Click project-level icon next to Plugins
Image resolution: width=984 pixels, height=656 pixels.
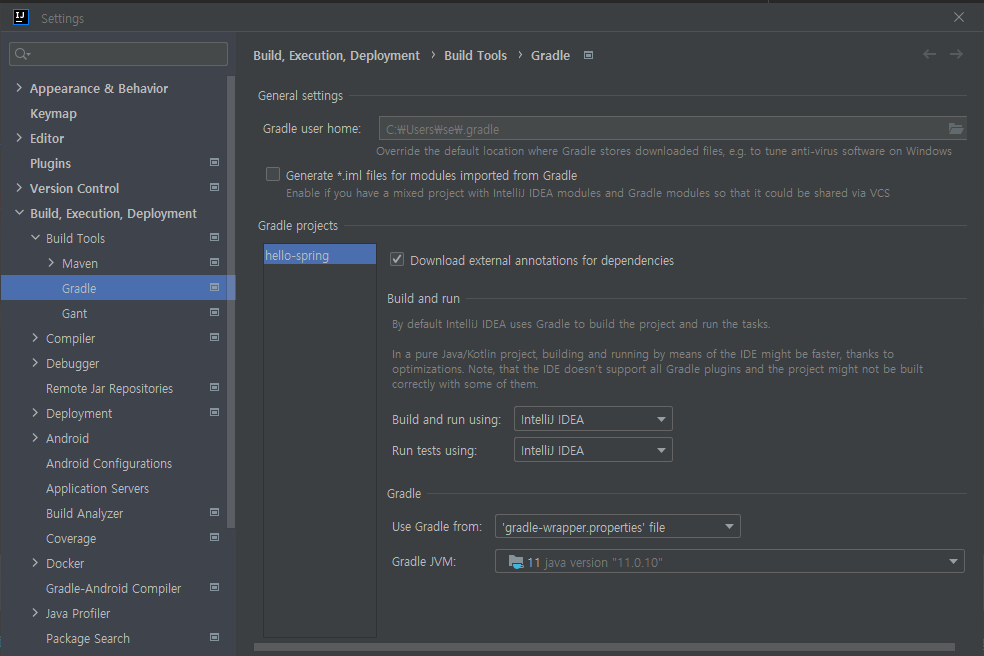click(x=214, y=163)
